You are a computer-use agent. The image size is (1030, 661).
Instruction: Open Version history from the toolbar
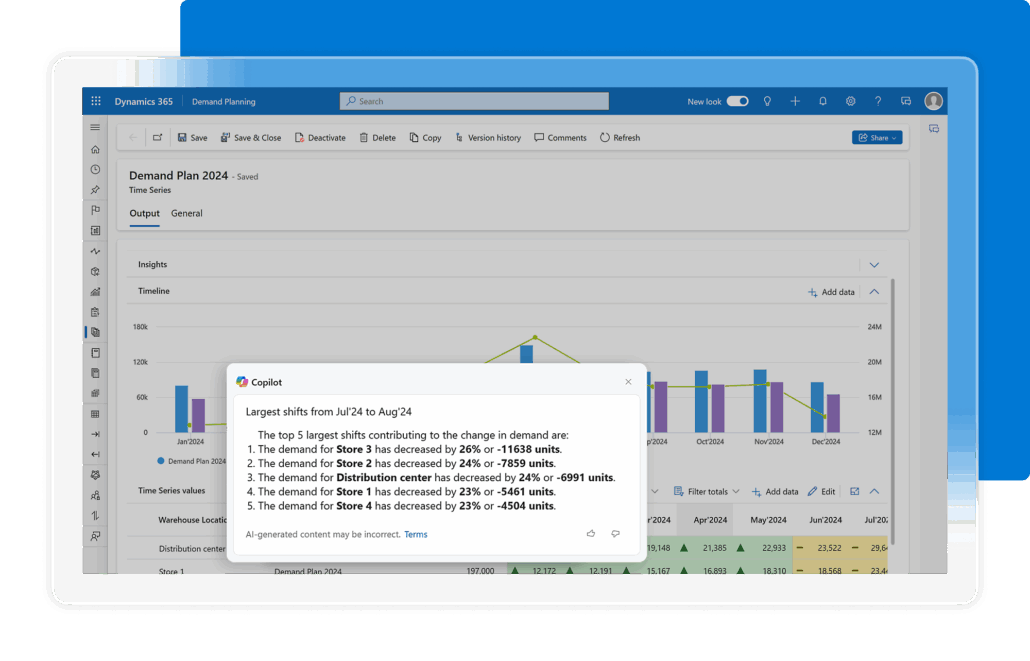pyautogui.click(x=487, y=138)
